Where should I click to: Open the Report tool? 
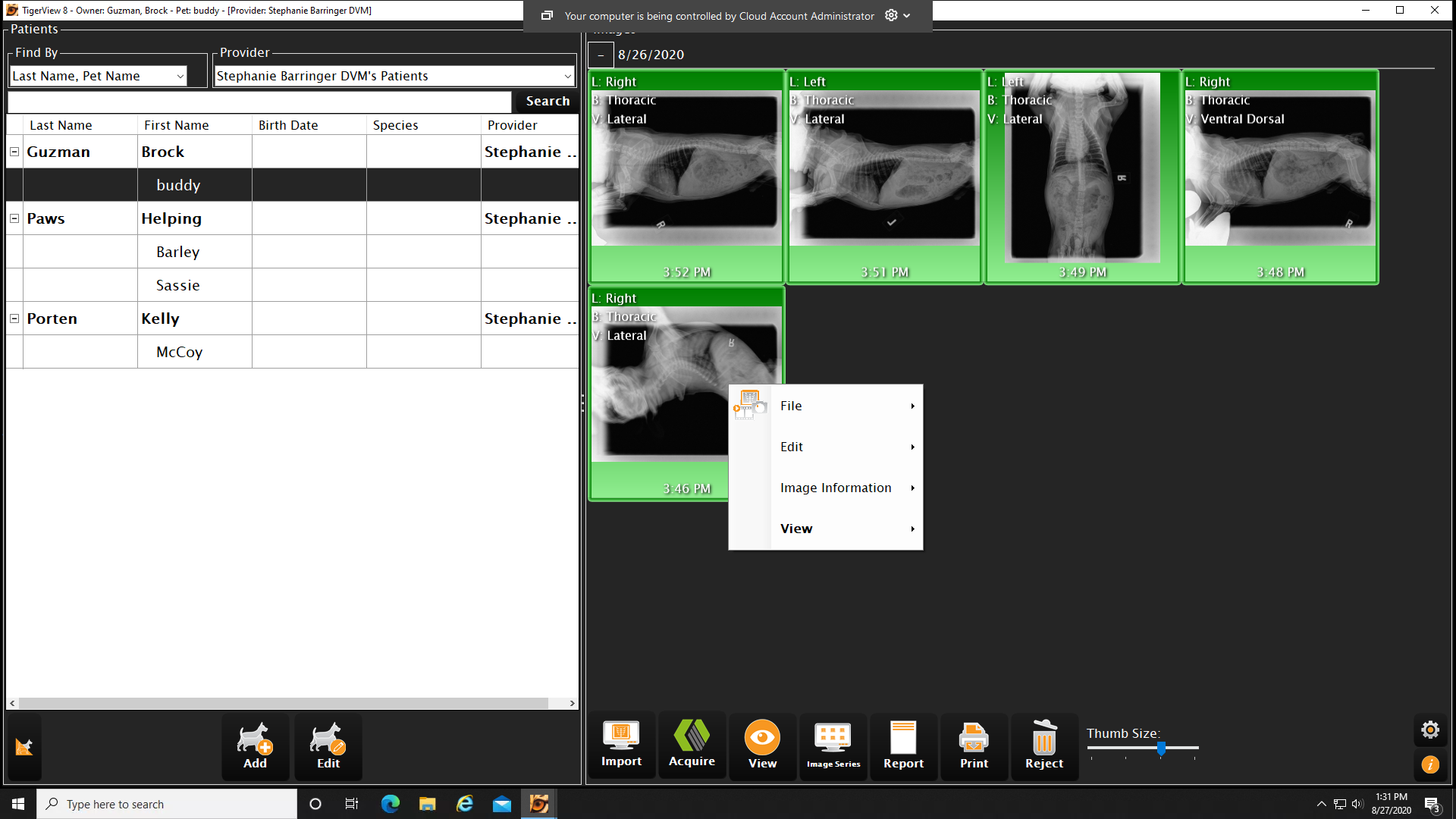tap(903, 745)
